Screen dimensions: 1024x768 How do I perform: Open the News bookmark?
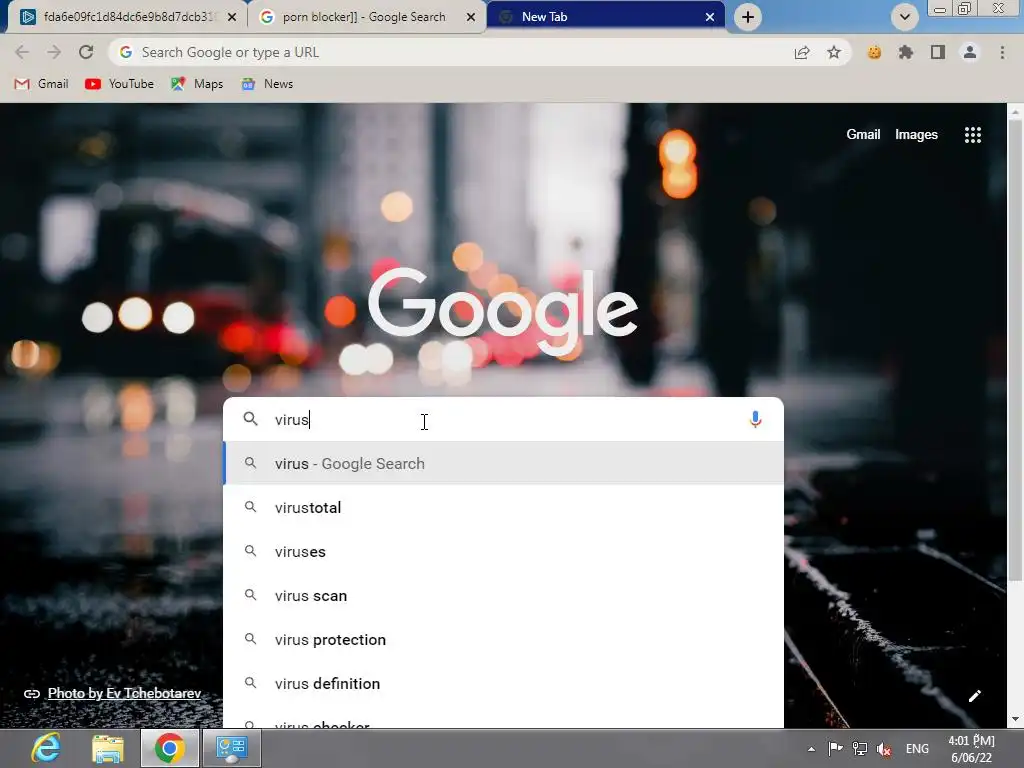click(x=267, y=84)
